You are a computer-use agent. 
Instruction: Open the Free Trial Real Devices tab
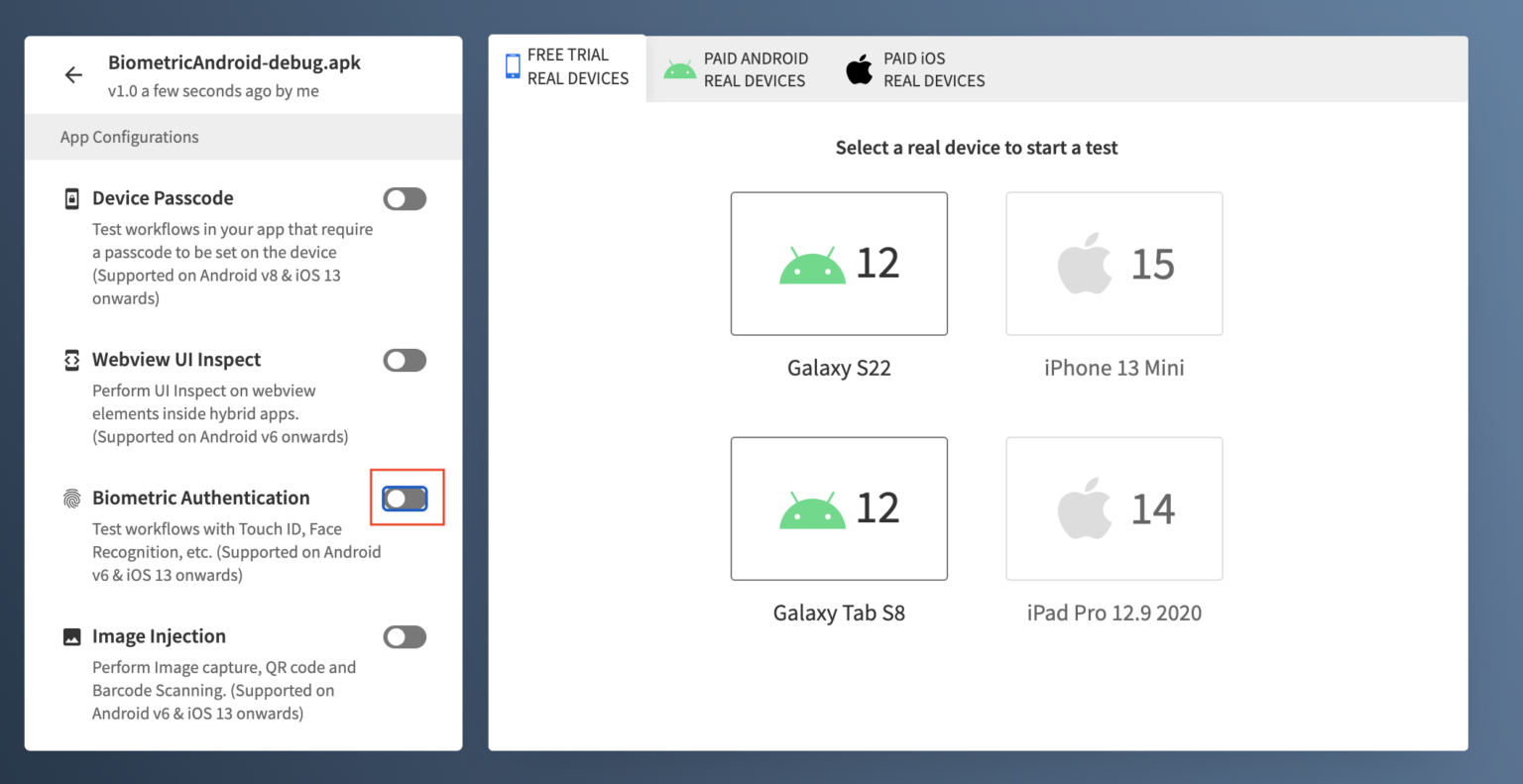[567, 67]
